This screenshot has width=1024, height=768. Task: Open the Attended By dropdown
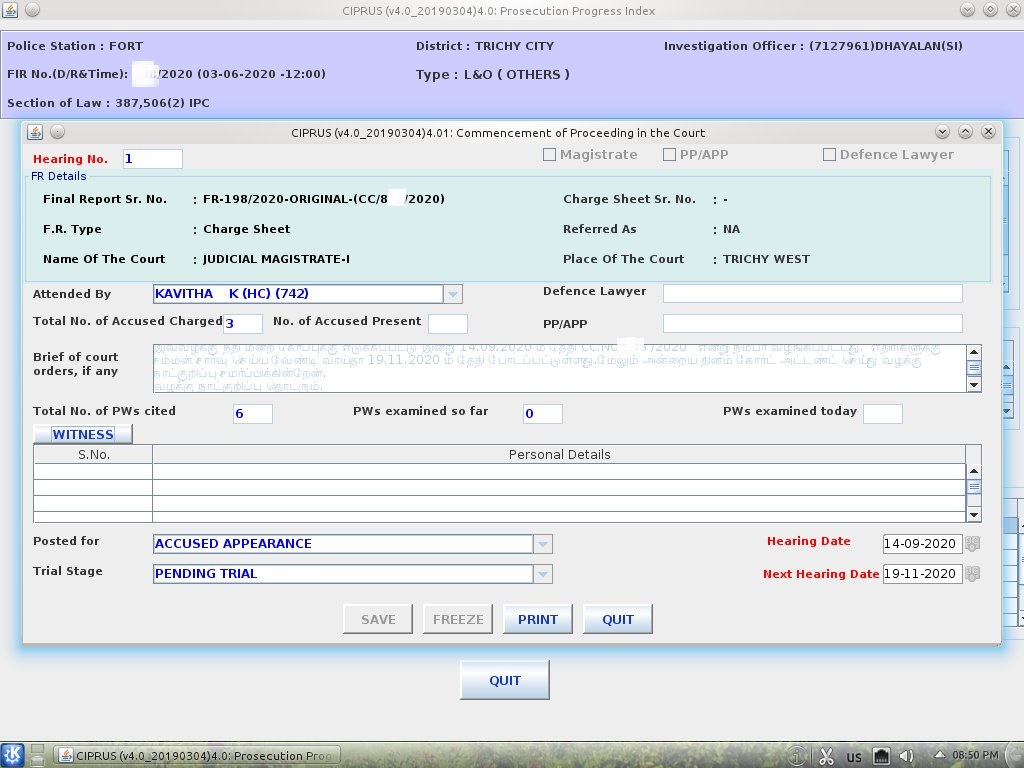click(x=453, y=293)
